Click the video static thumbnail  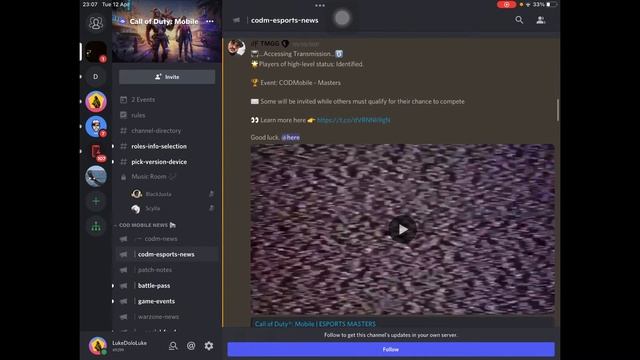402,229
